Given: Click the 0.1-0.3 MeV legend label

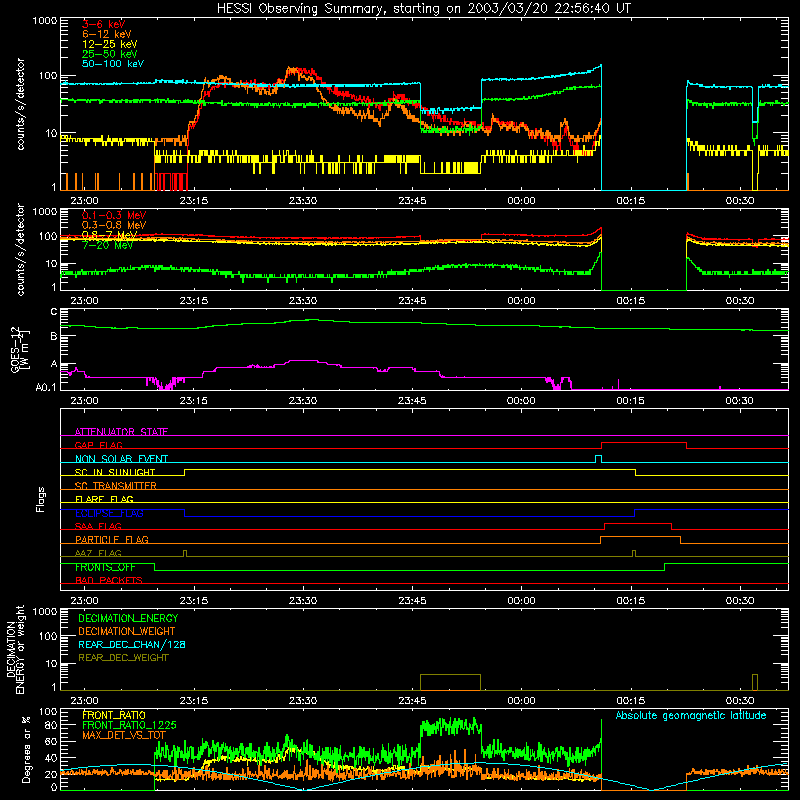Looking at the screenshot, I should tap(114, 215).
